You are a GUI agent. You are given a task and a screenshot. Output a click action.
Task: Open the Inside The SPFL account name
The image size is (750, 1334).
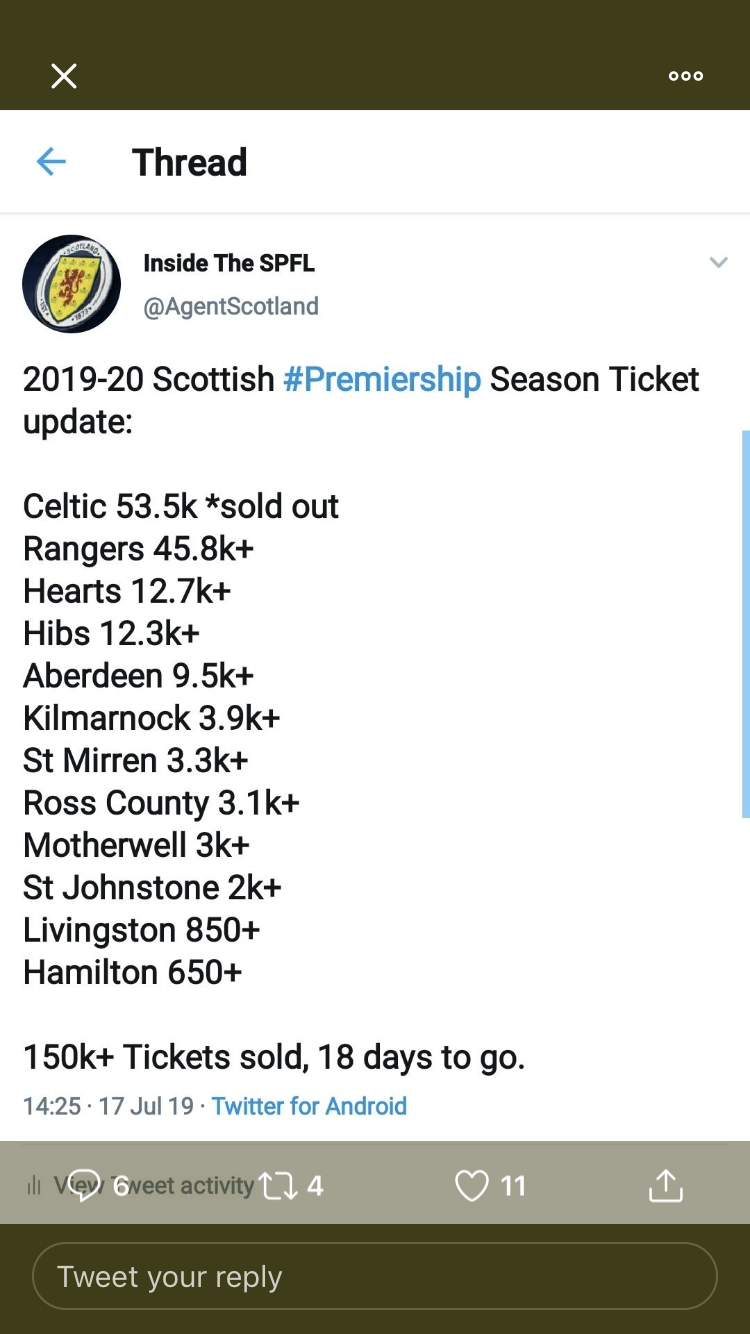click(229, 263)
